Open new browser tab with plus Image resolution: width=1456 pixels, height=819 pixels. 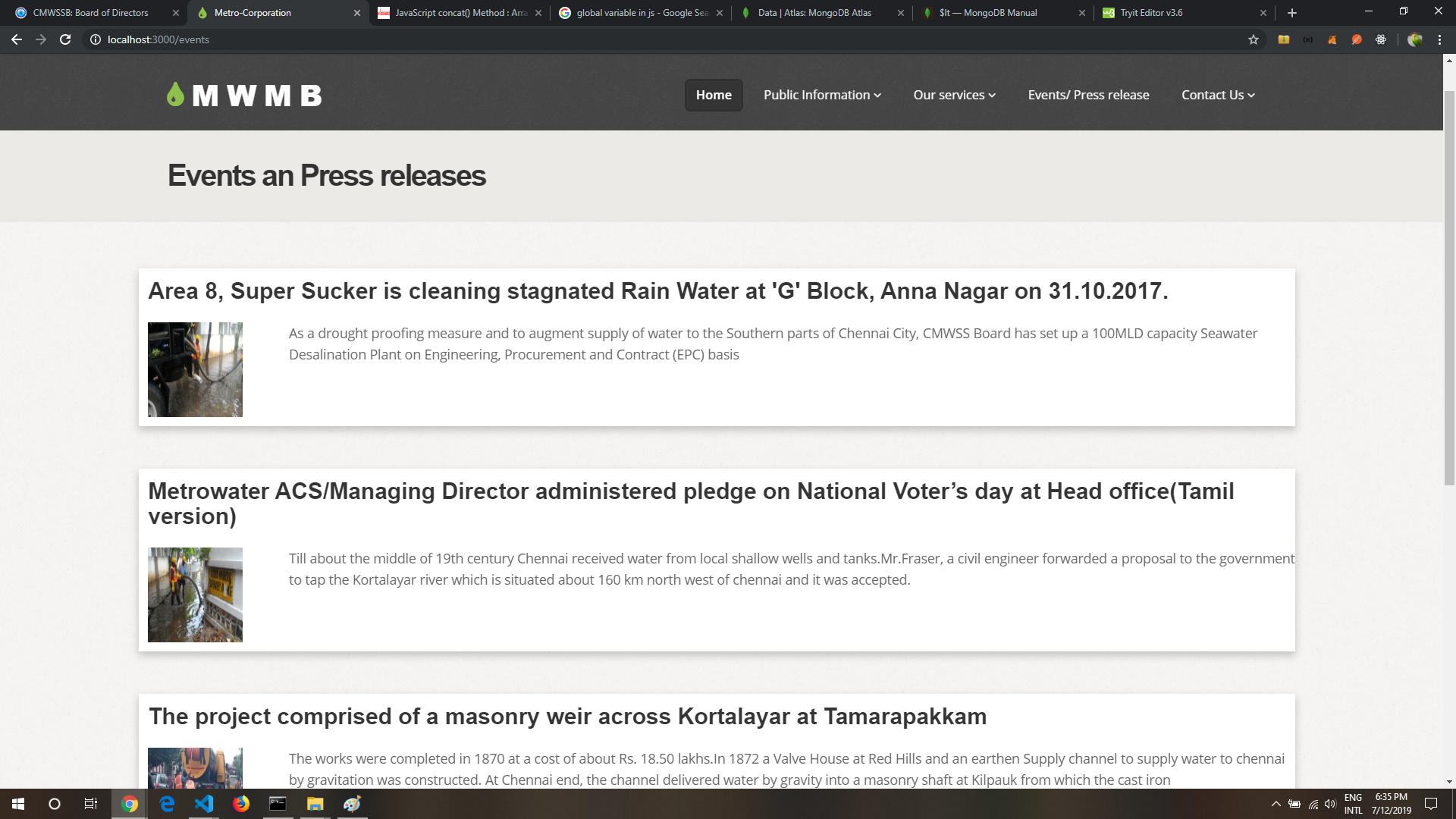click(1292, 13)
